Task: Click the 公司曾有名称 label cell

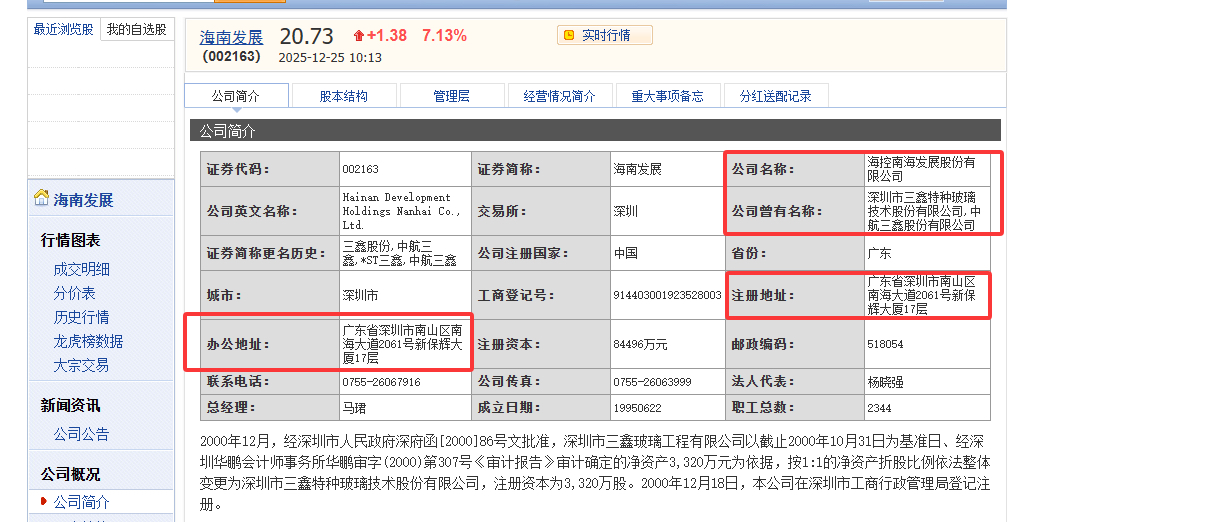Action: tap(795, 211)
